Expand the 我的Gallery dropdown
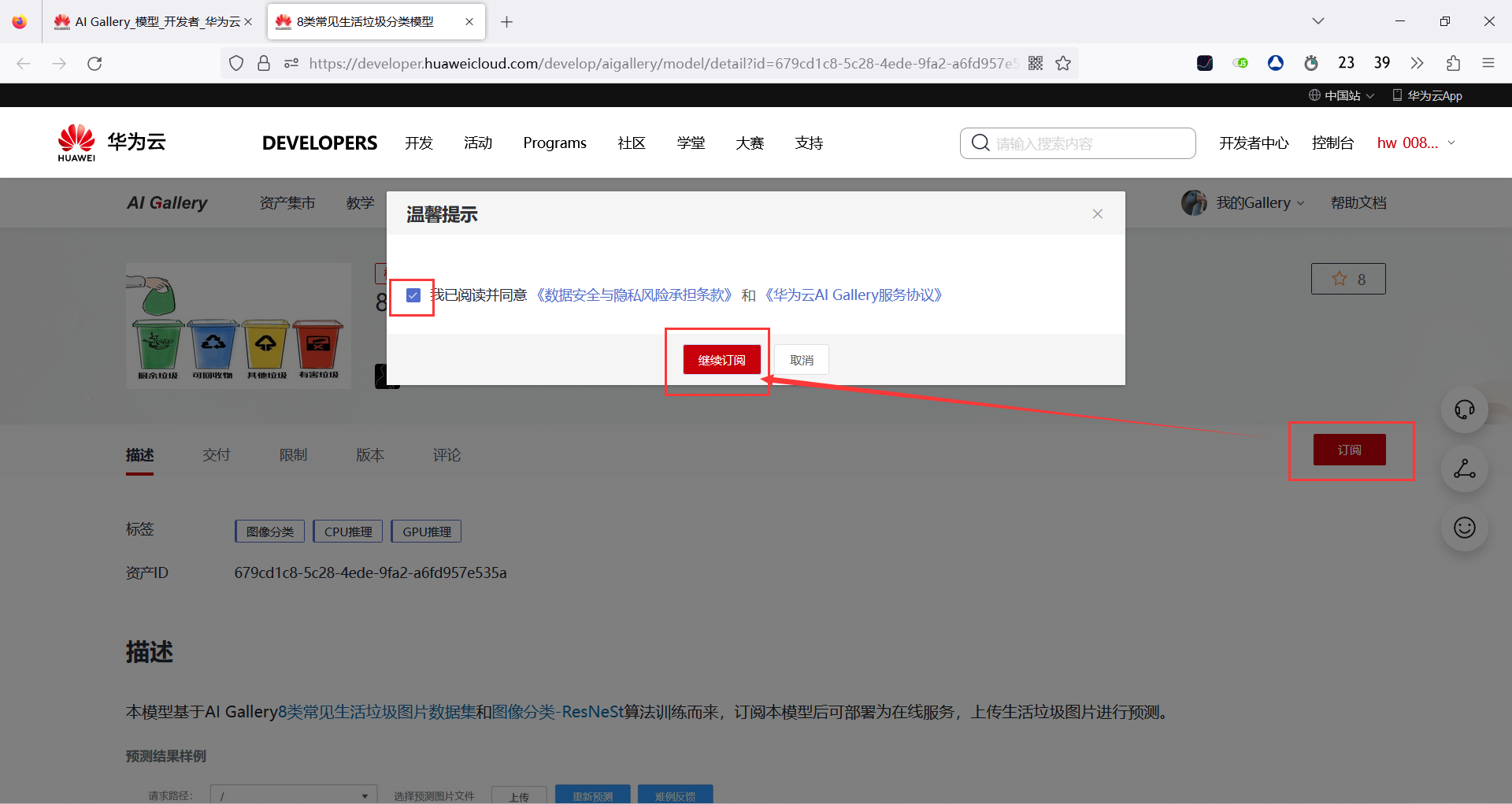Screen dimensions: 1512x804 [1258, 202]
